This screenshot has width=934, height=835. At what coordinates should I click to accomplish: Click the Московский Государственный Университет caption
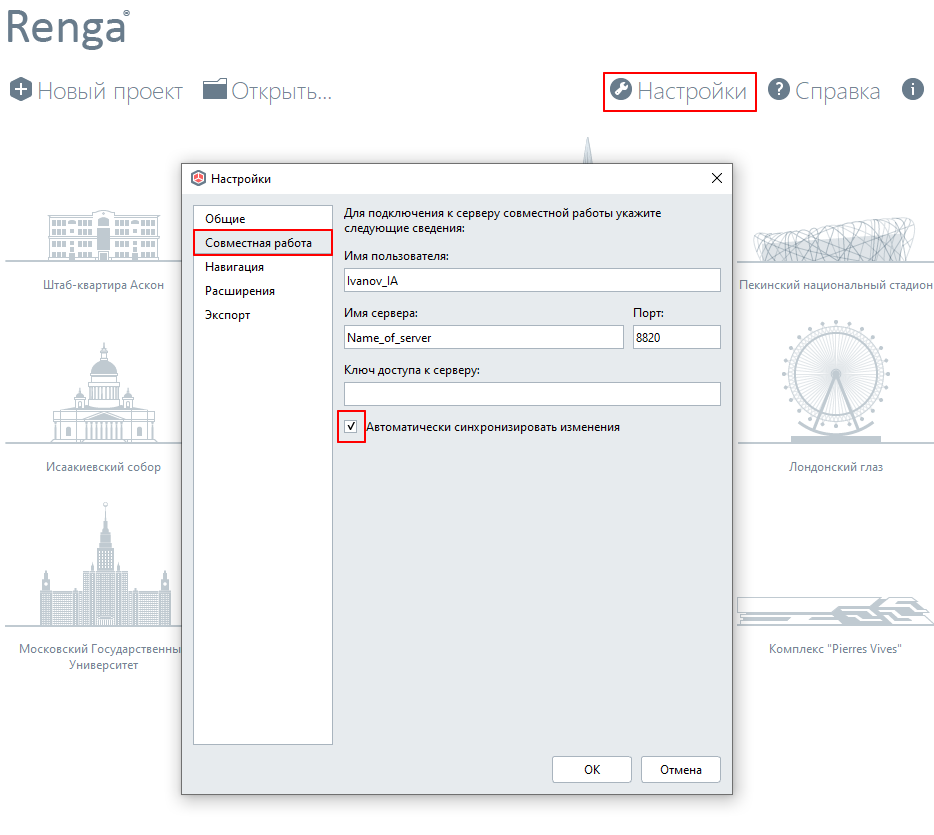(101, 656)
